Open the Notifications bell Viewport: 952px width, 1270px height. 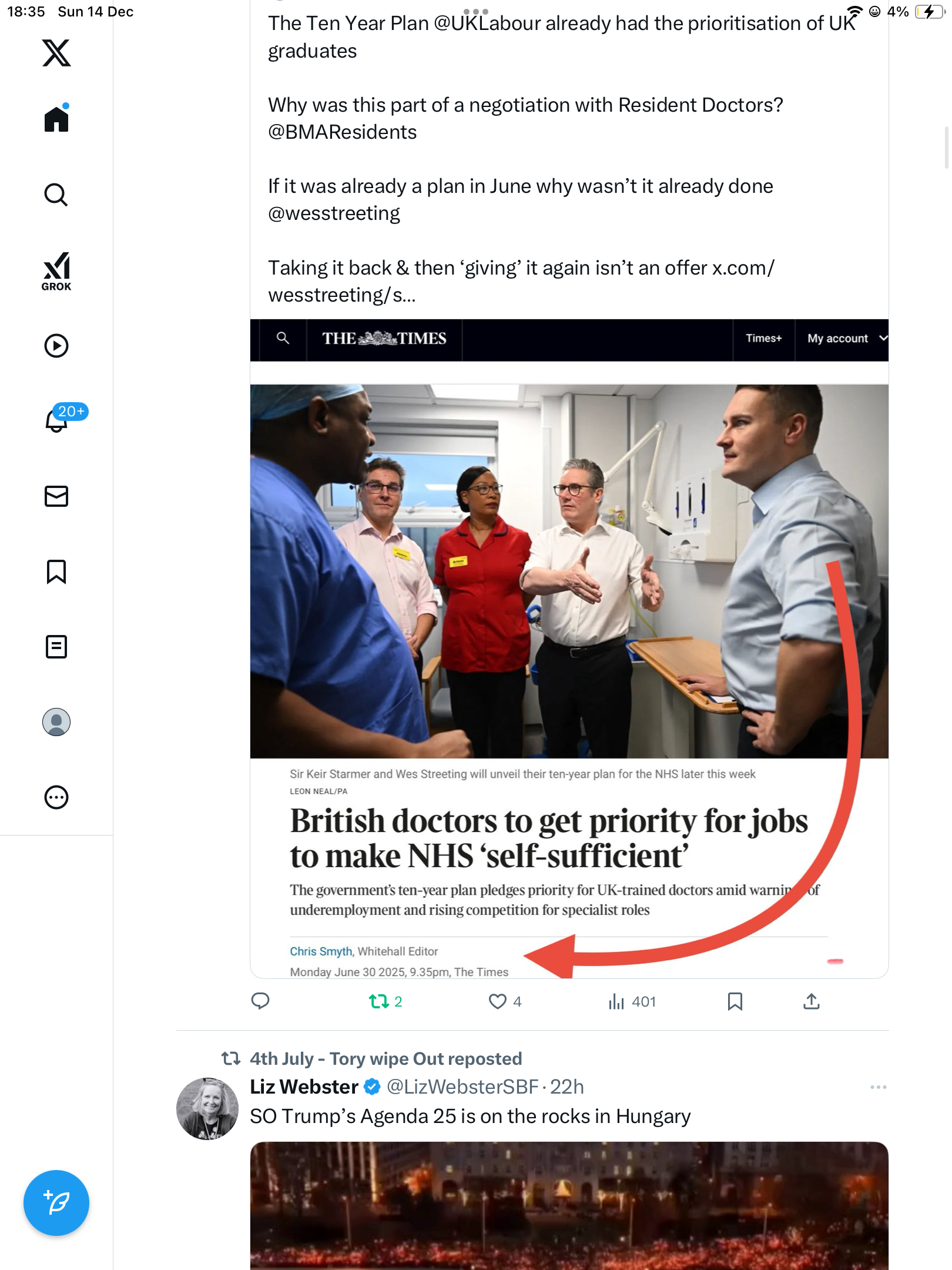point(56,420)
